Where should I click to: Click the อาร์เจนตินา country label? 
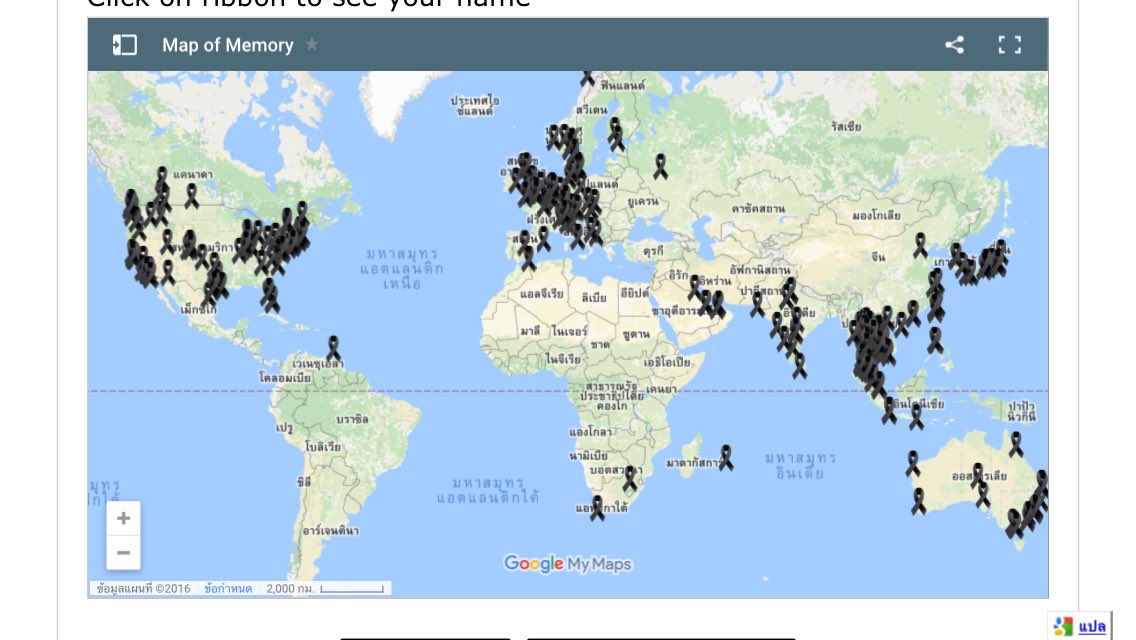click(x=330, y=531)
